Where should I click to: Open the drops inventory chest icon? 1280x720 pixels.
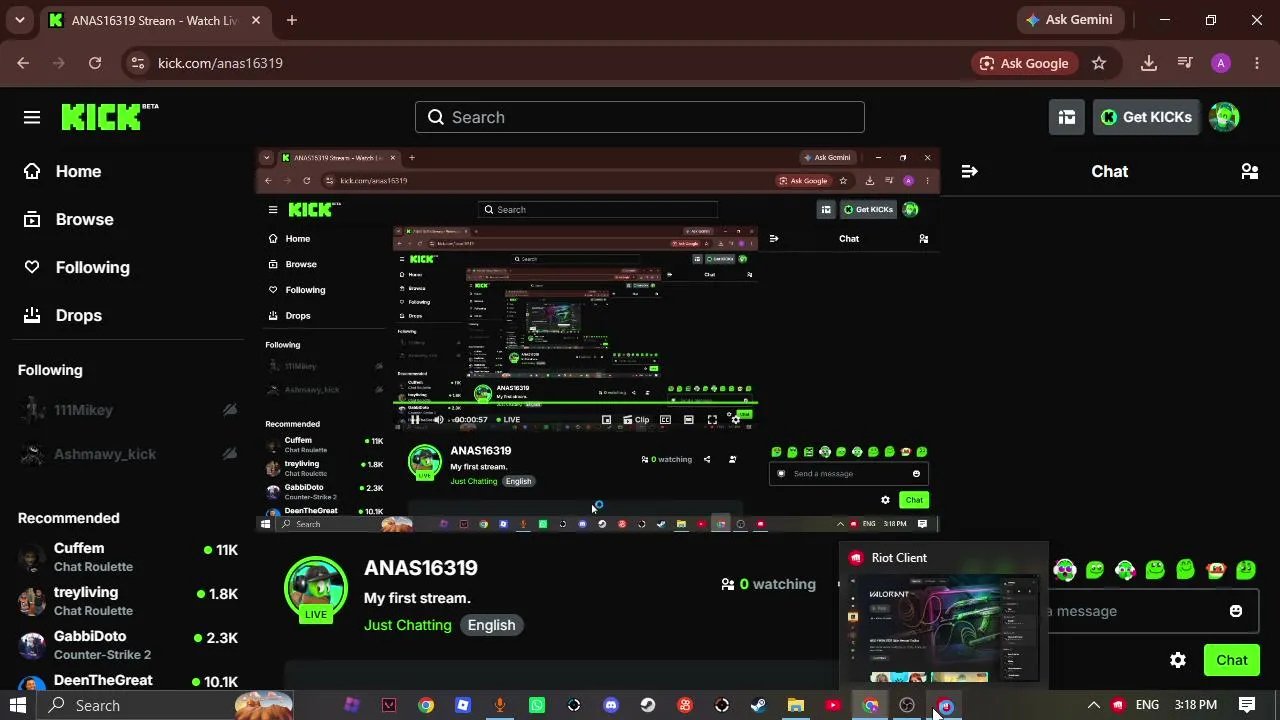tap(1067, 117)
